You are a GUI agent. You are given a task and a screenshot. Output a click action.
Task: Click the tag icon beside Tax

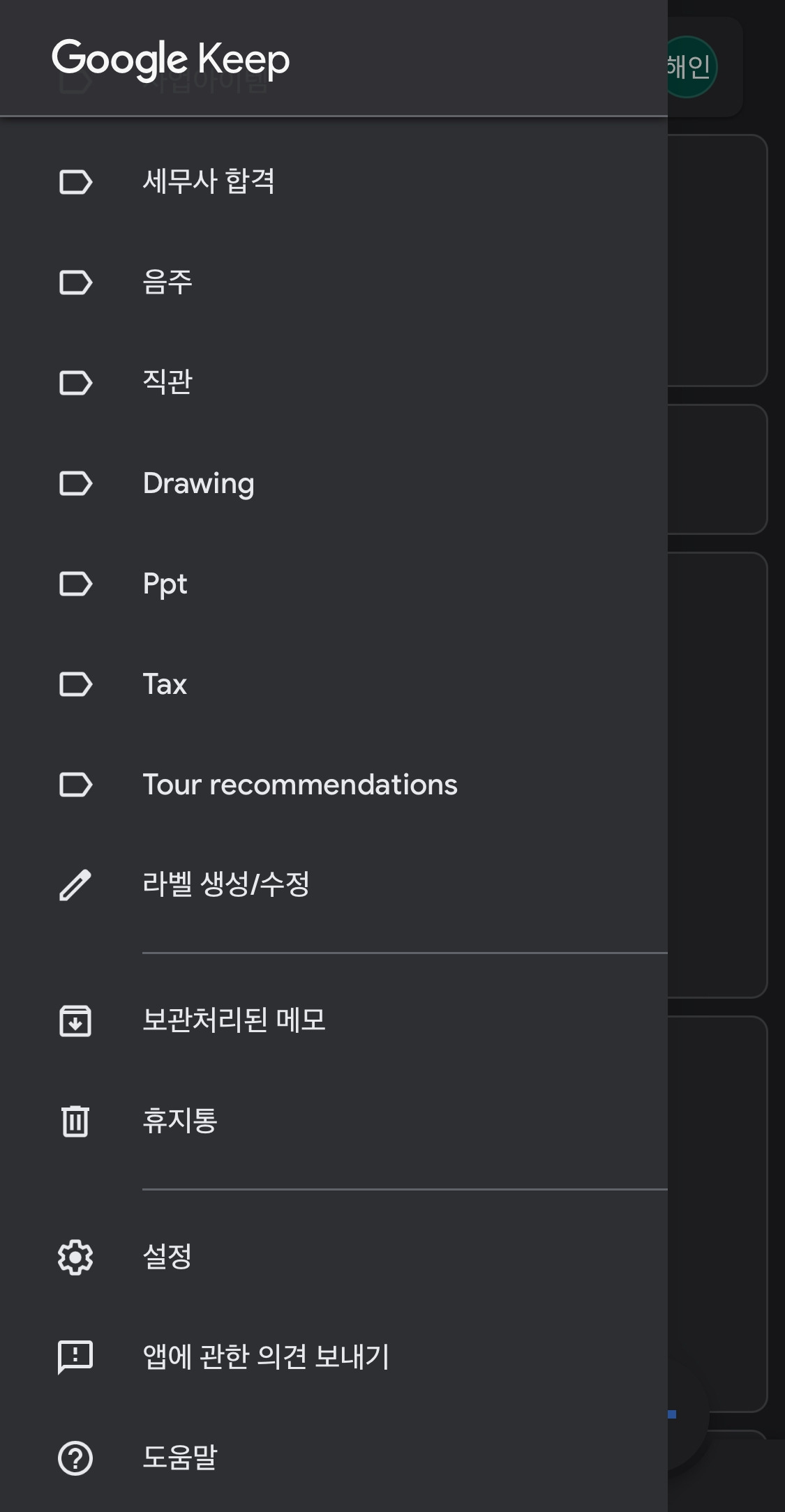(75, 684)
